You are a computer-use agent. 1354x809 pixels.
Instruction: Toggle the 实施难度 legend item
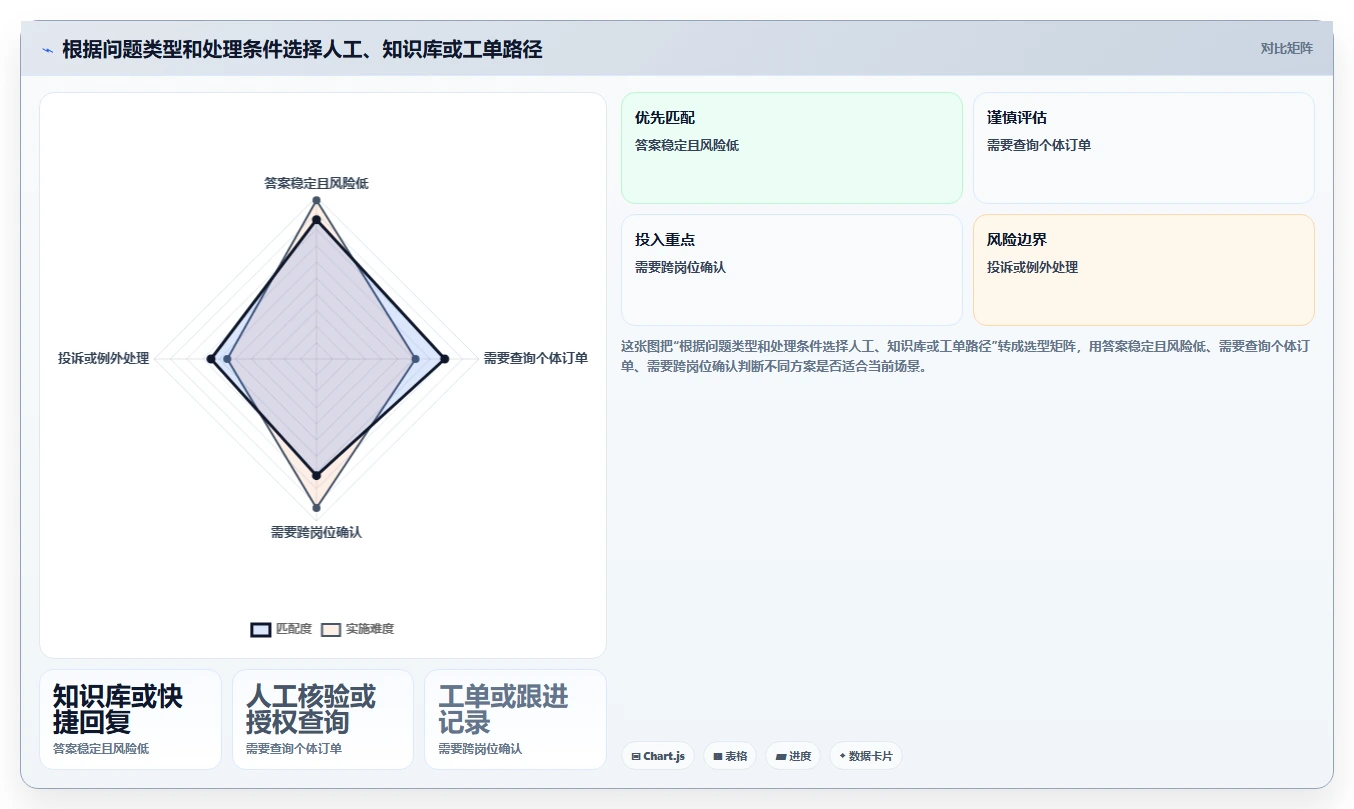point(357,629)
